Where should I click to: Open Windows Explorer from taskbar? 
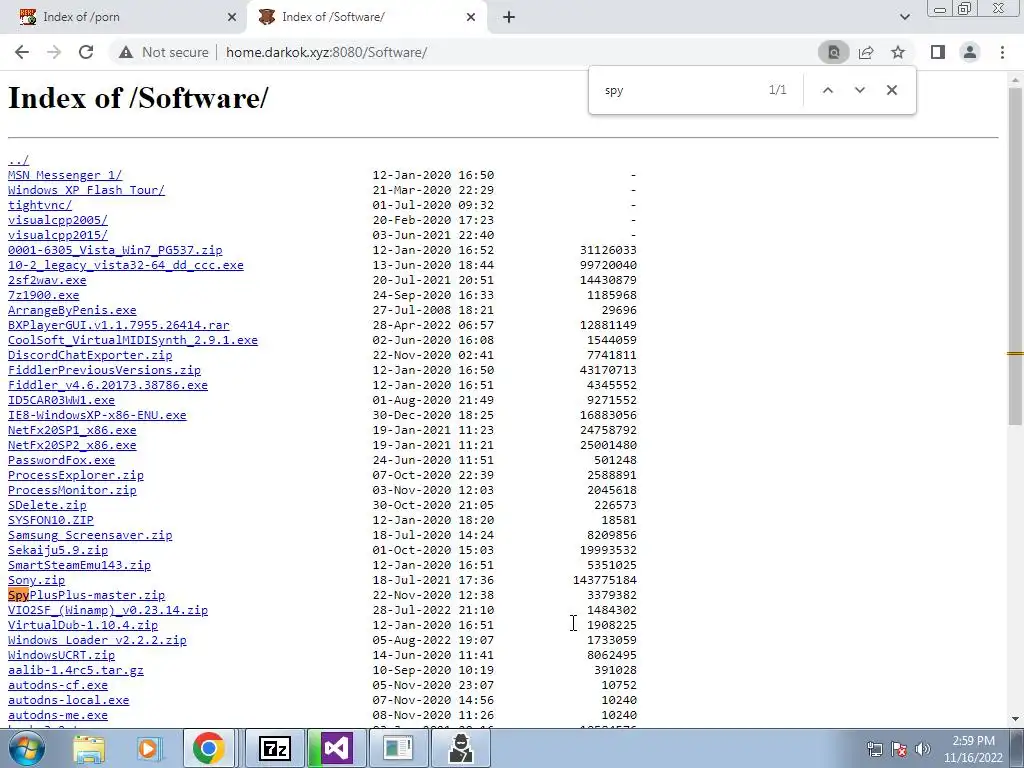[89, 748]
